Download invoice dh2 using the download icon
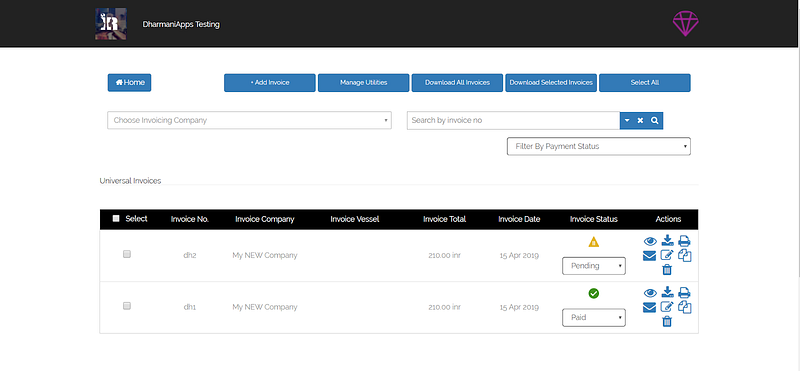 [x=667, y=240]
